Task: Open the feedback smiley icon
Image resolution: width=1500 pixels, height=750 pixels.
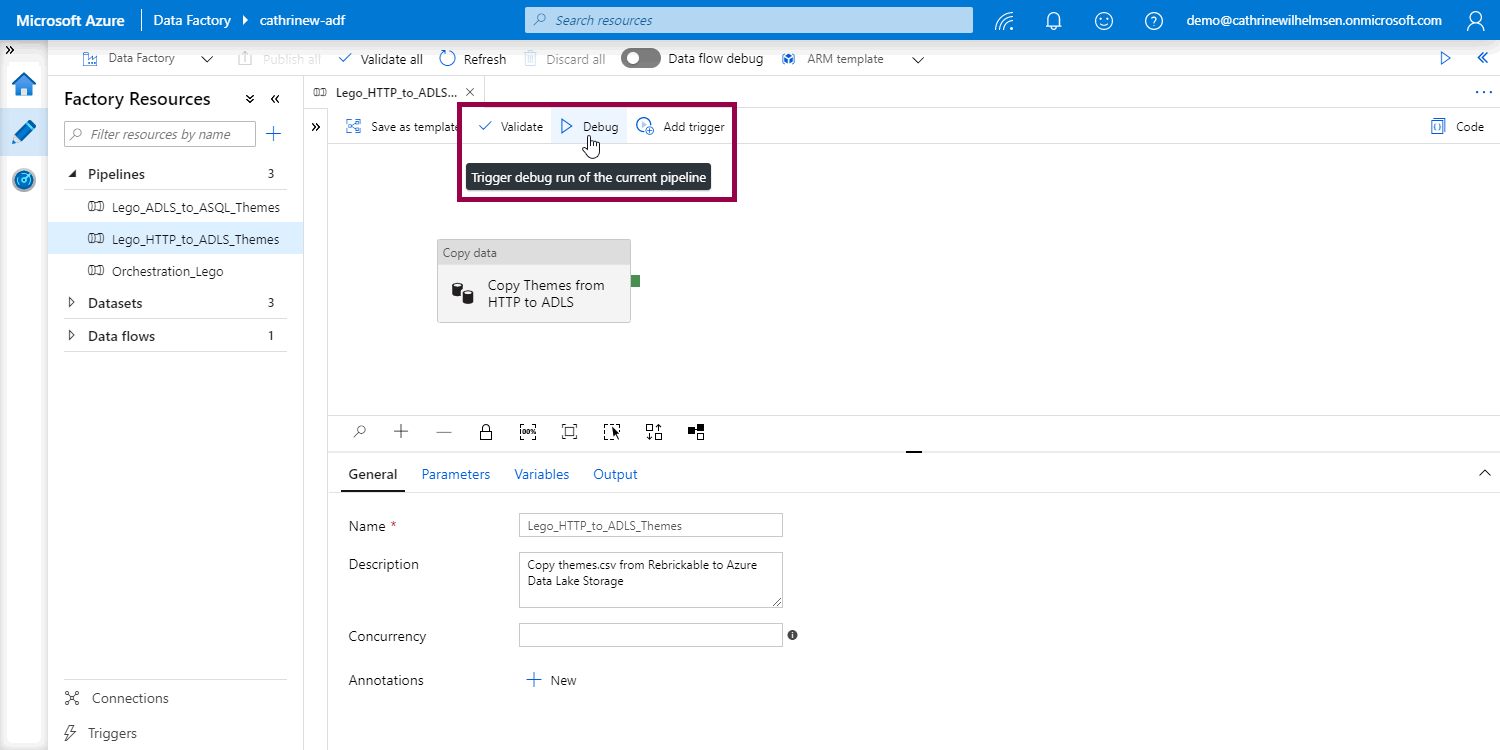Action: pyautogui.click(x=1103, y=20)
